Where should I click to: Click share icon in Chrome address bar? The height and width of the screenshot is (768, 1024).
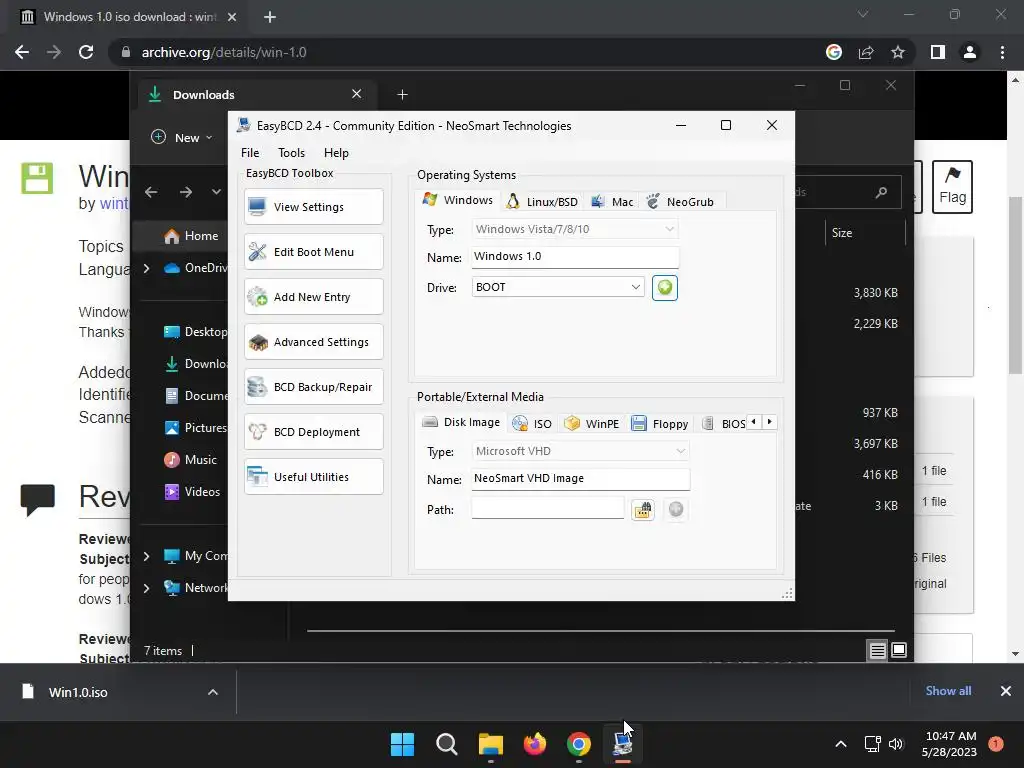click(x=866, y=52)
